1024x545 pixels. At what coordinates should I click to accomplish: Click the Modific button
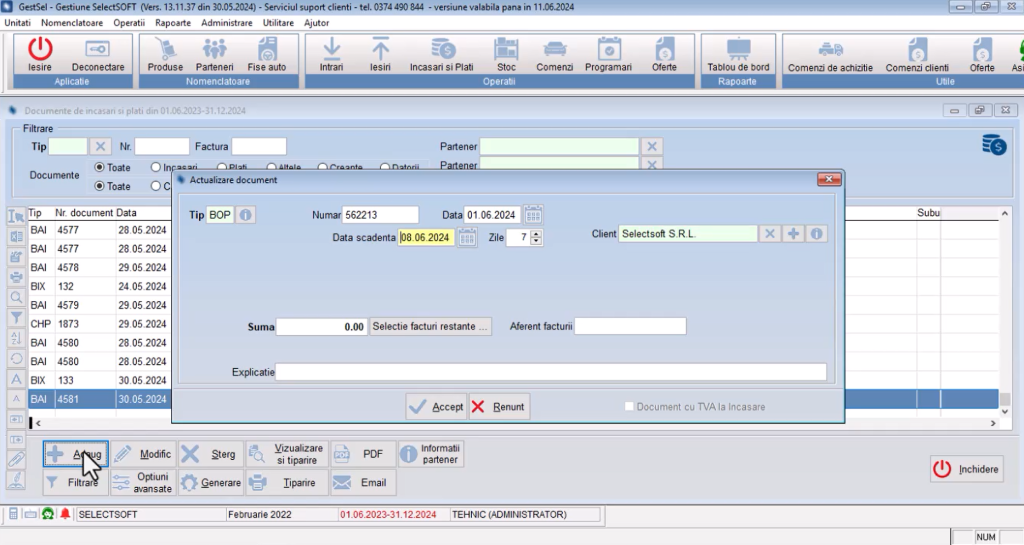[143, 454]
